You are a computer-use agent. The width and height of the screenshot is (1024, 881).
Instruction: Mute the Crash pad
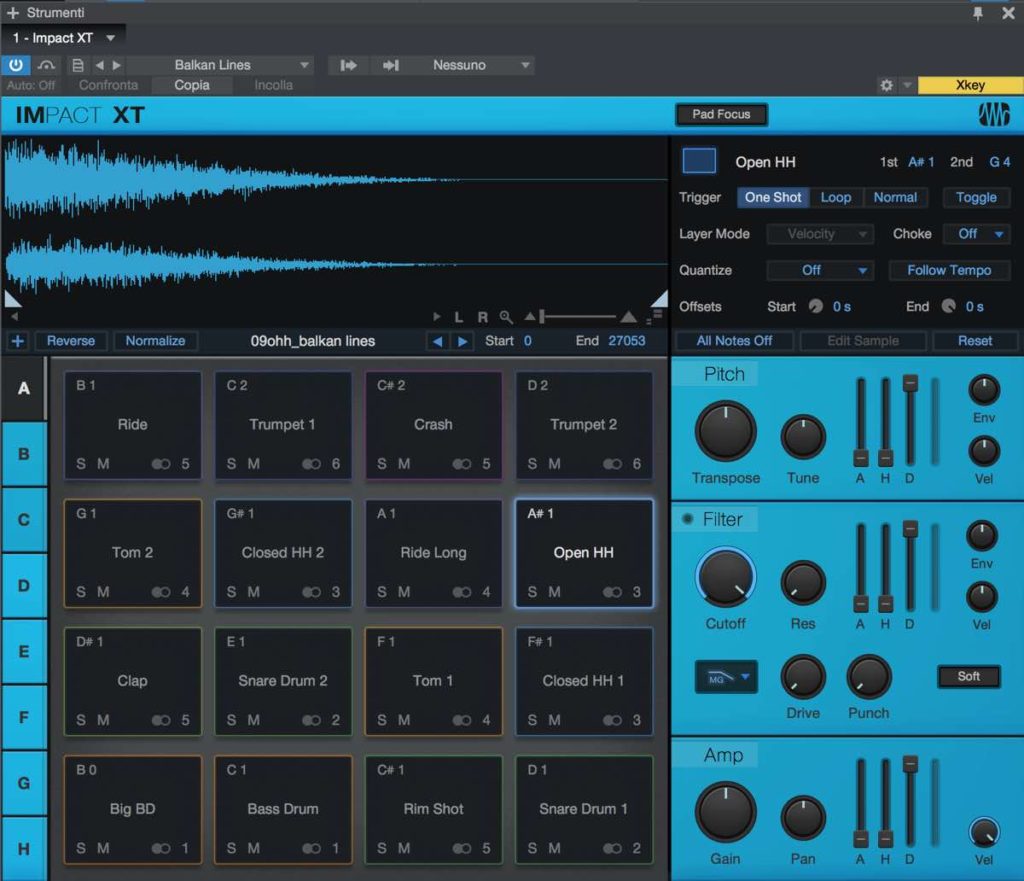(404, 464)
